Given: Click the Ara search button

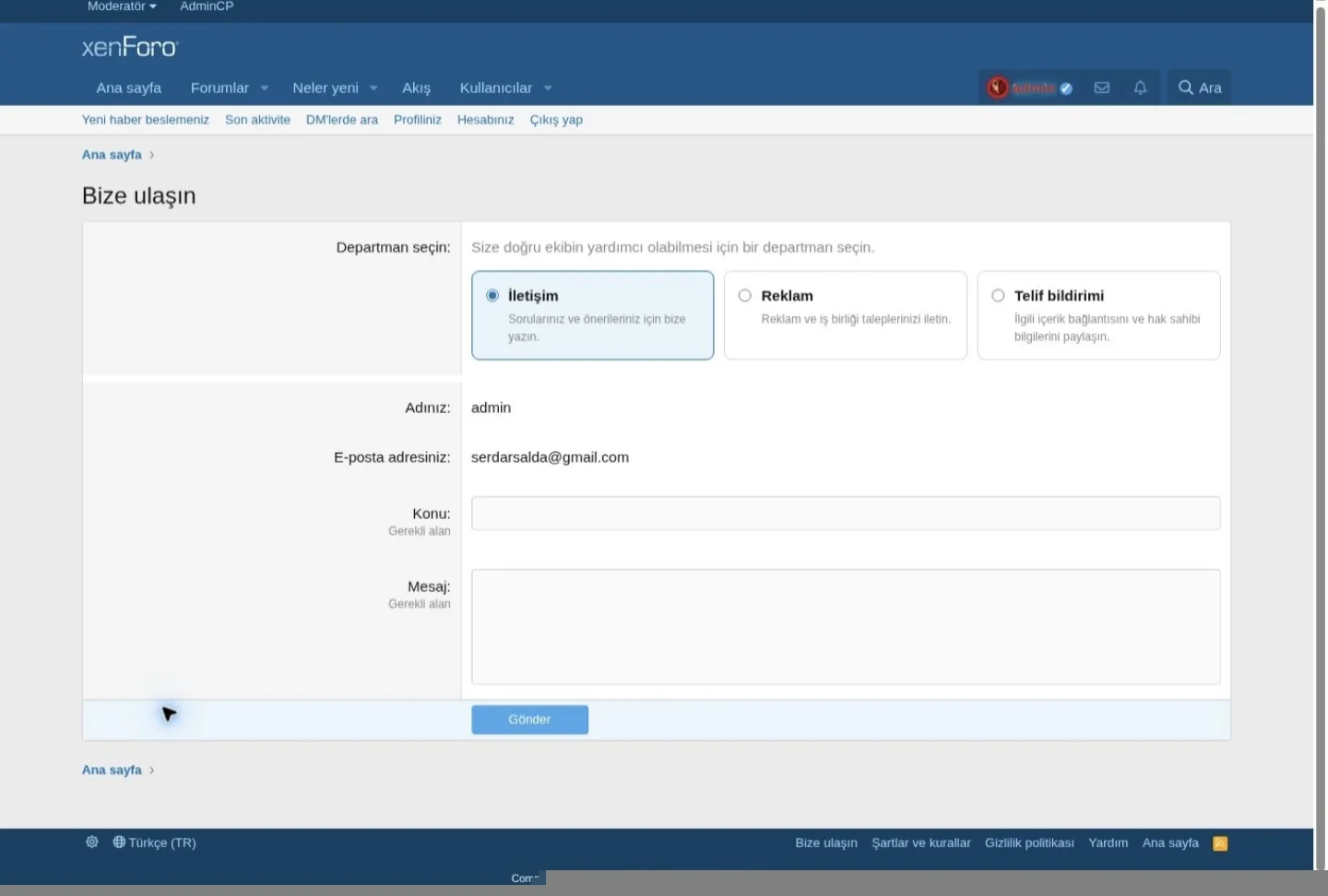Looking at the screenshot, I should (1199, 88).
